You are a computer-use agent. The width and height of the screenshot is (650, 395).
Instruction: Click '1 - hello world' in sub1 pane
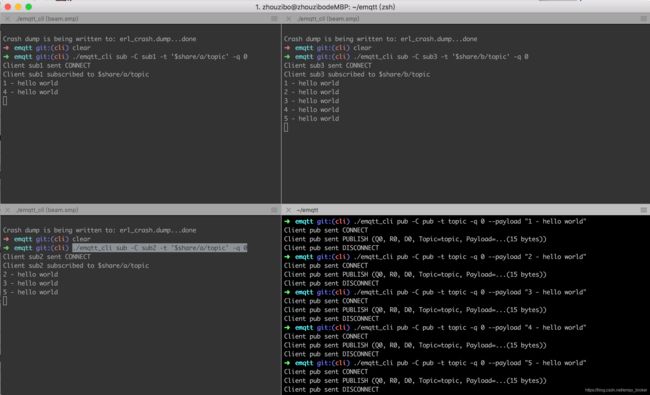30,83
